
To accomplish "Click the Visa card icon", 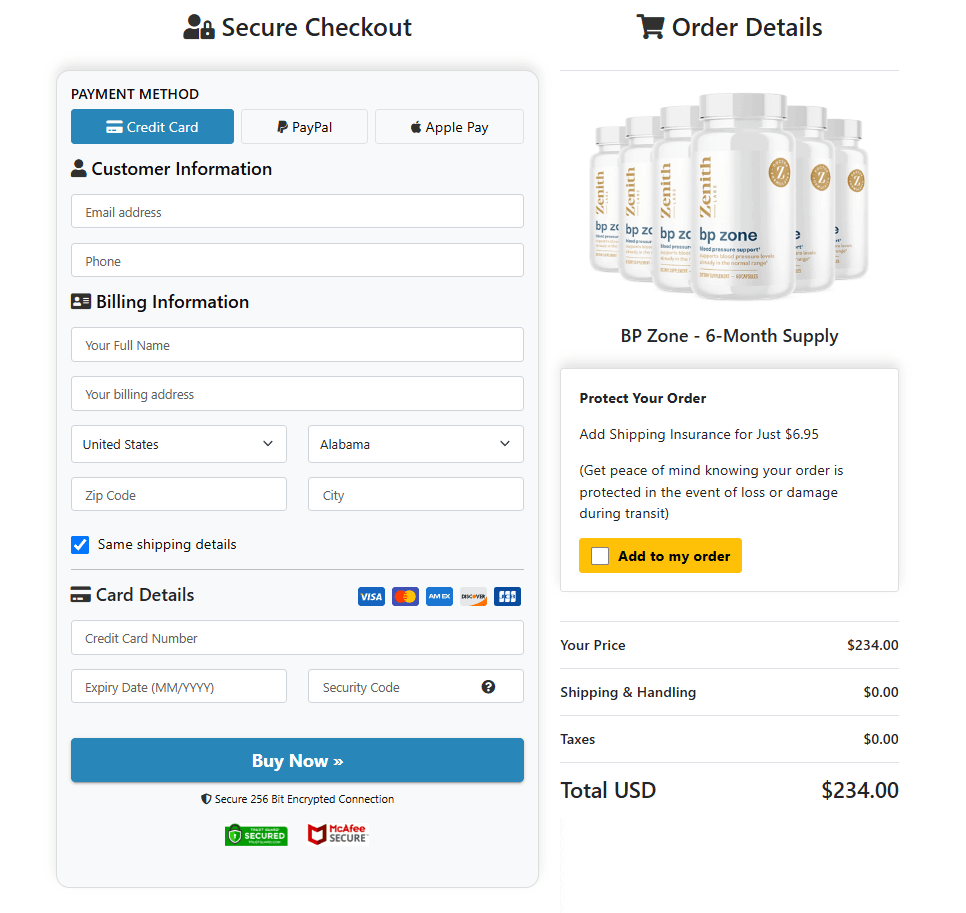I will click(371, 596).
